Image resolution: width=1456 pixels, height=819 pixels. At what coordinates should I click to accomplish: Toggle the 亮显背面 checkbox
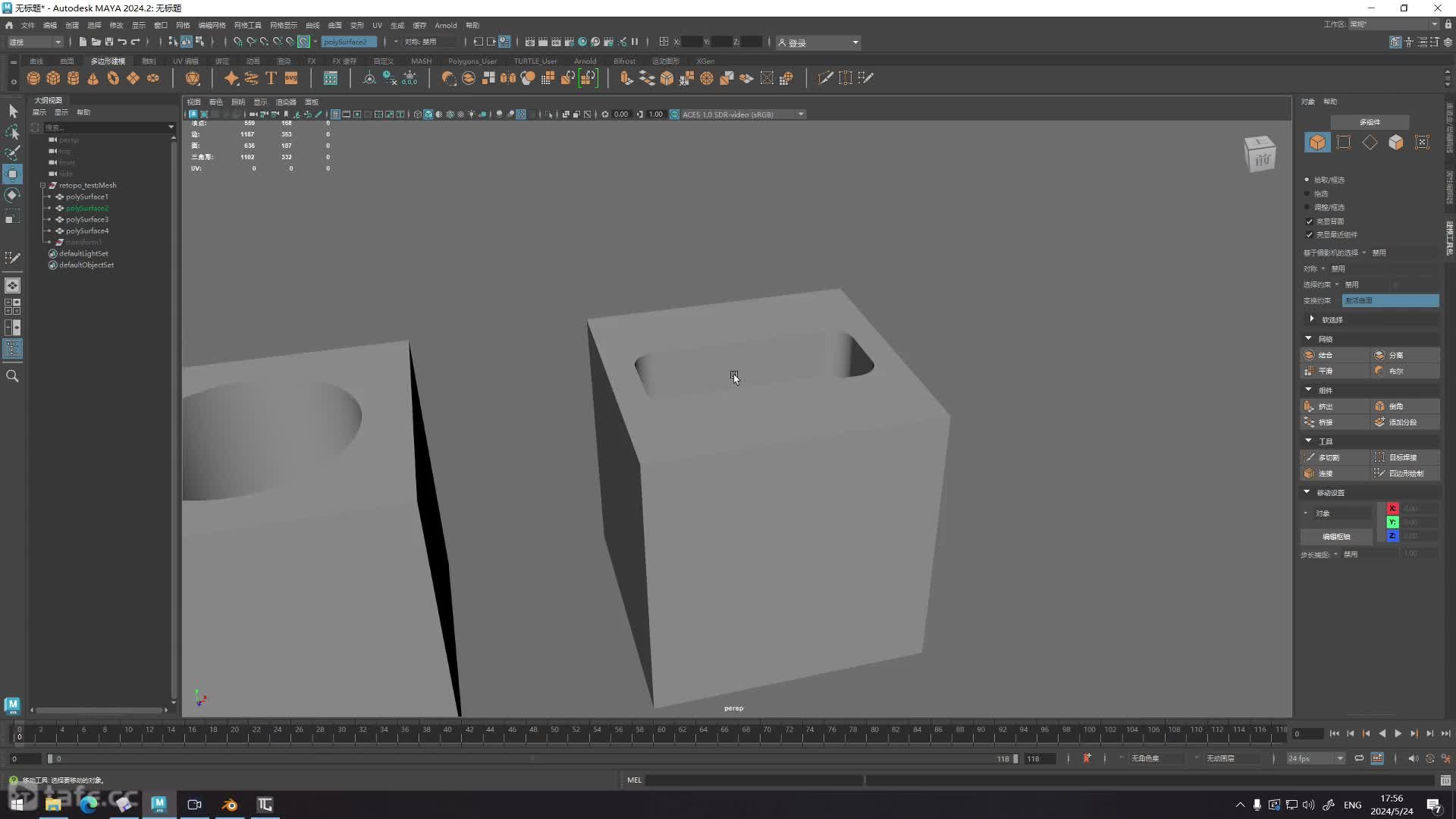(x=1309, y=221)
